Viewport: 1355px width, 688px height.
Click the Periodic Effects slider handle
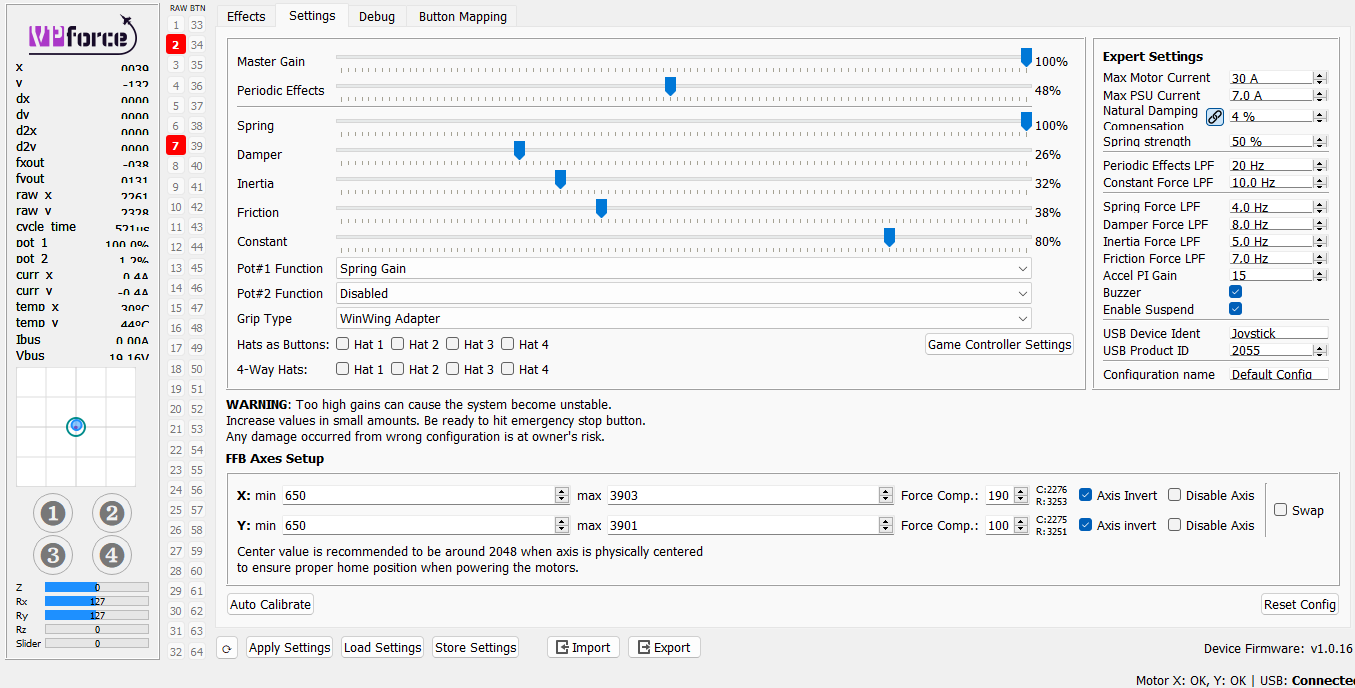[x=670, y=86]
